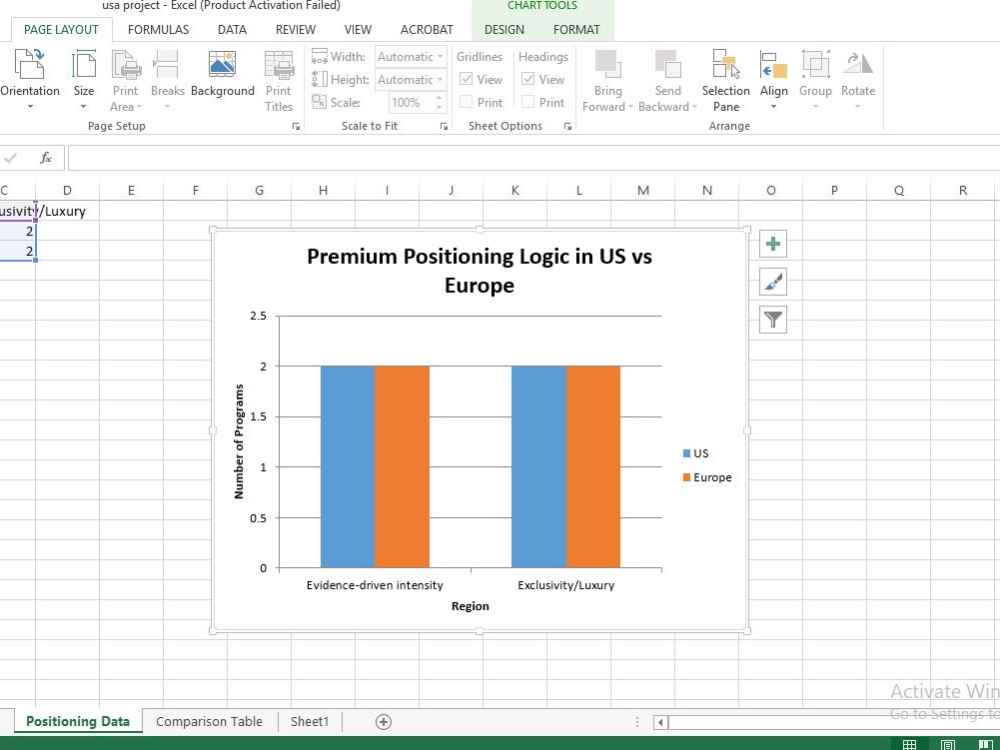Open the Breaks menu
Image resolution: width=1000 pixels, height=750 pixels.
pyautogui.click(x=167, y=79)
